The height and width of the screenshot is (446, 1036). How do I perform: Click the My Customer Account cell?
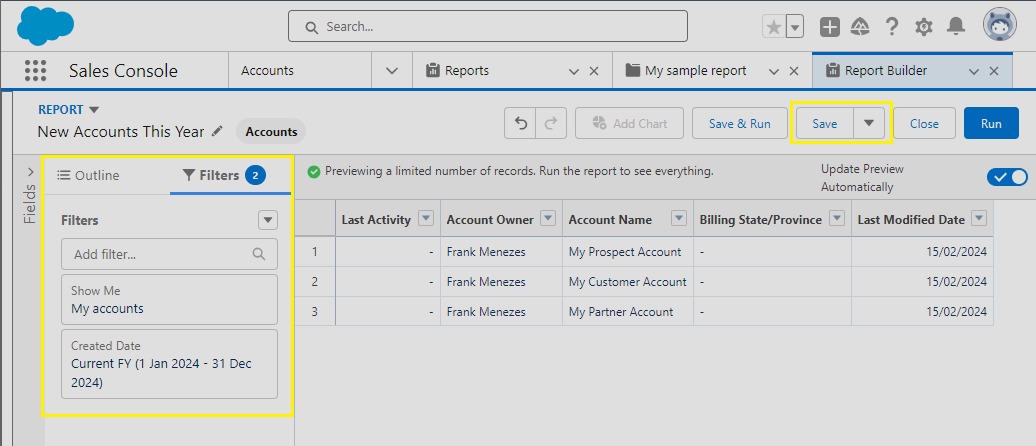click(627, 282)
